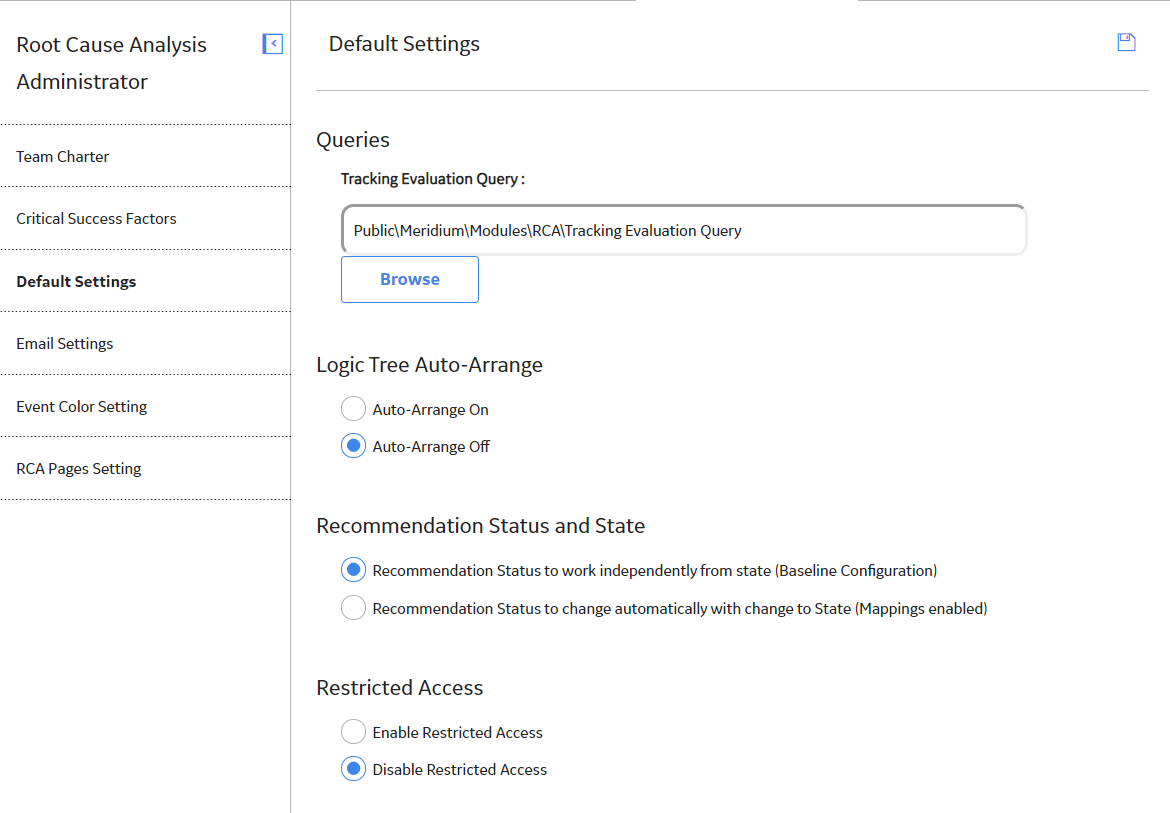The height and width of the screenshot is (813, 1170).
Task: Click the Default Settings page title
Action: [404, 44]
